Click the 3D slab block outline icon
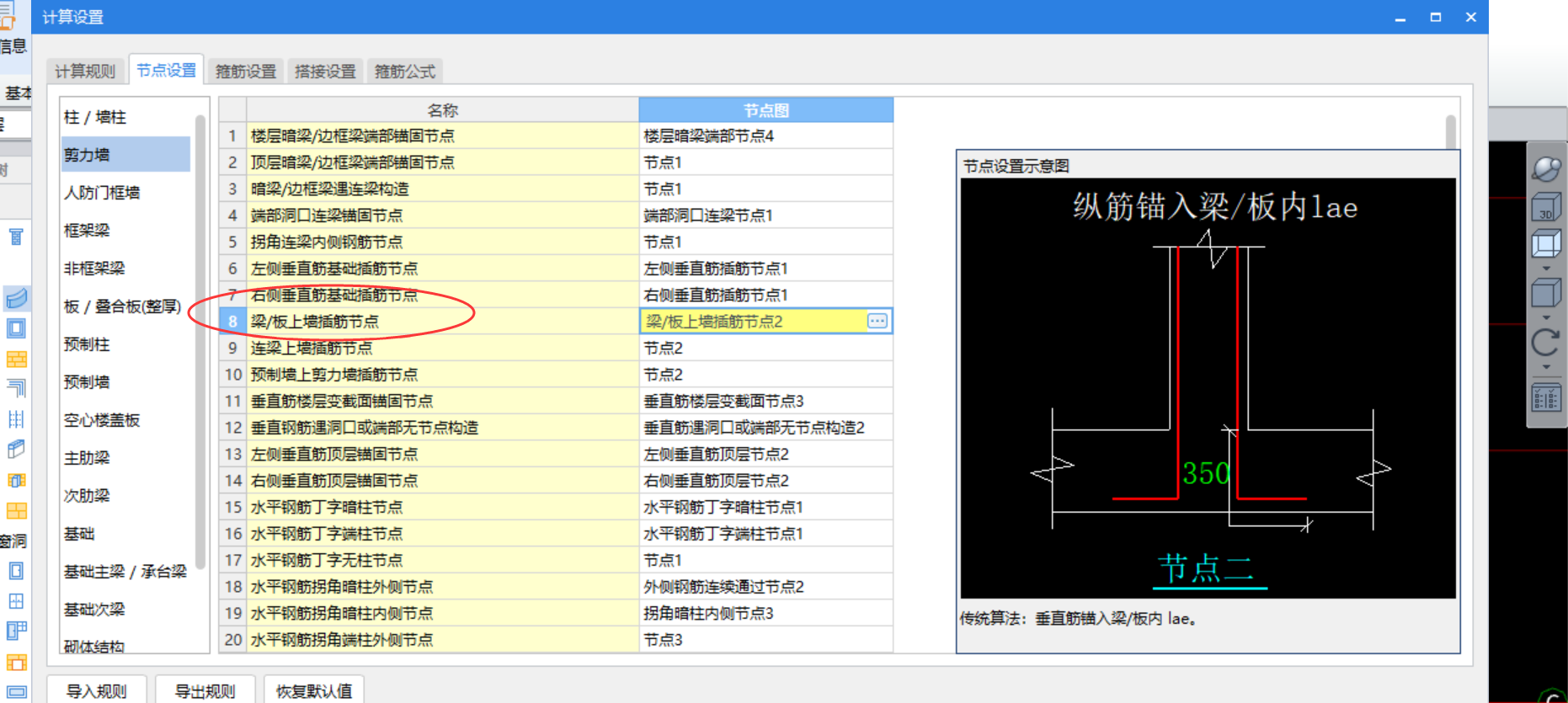This screenshot has height=703, width=1568. coord(16,449)
